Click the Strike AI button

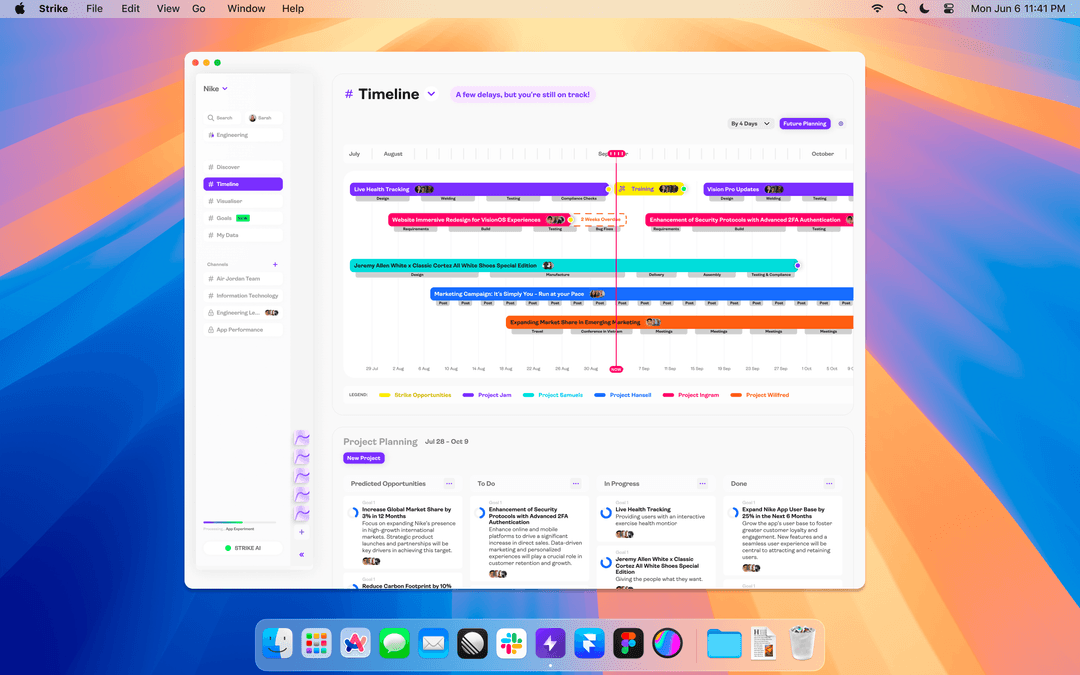(242, 548)
